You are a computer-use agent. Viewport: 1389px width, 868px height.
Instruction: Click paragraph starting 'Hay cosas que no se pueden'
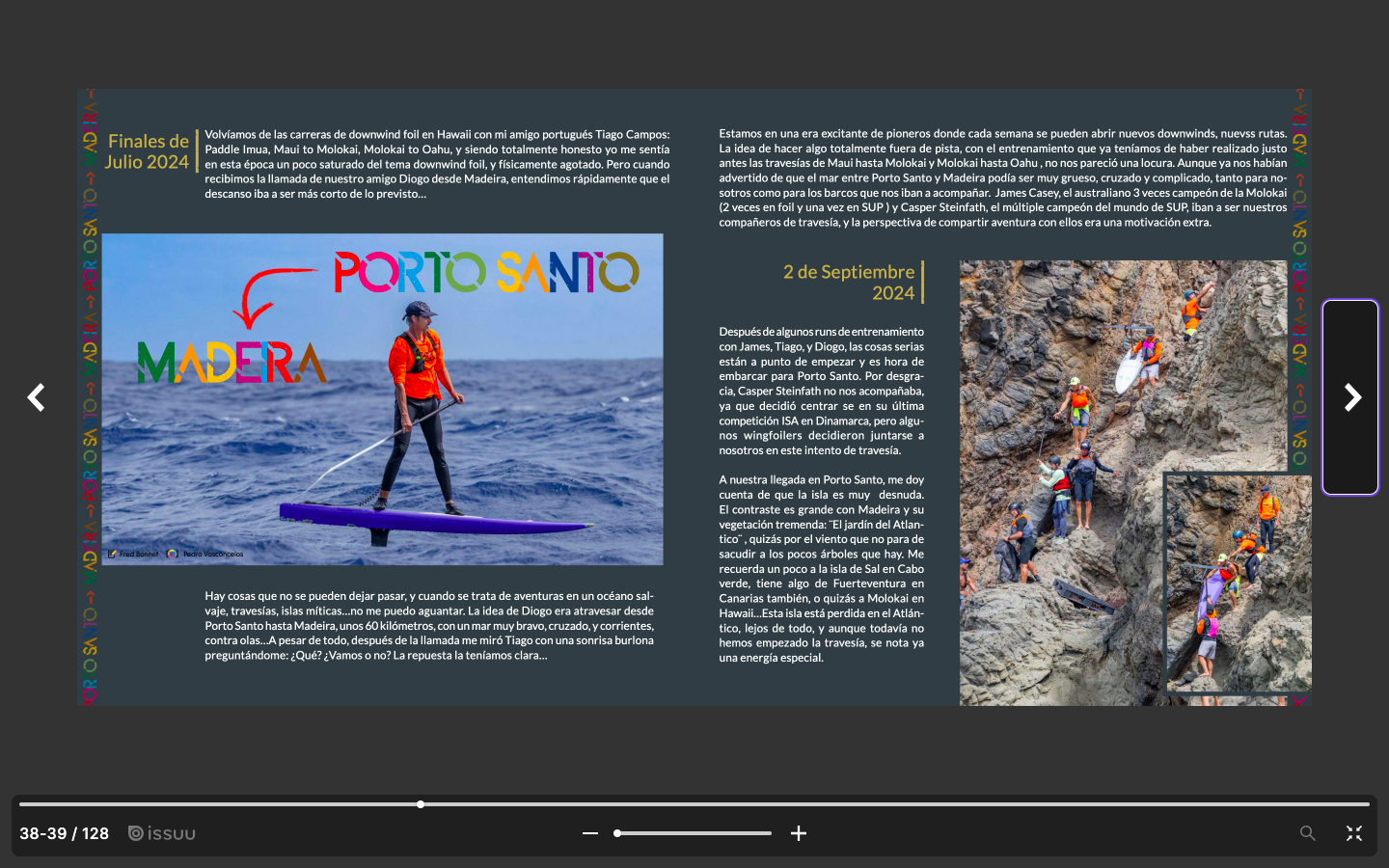[x=429, y=625]
